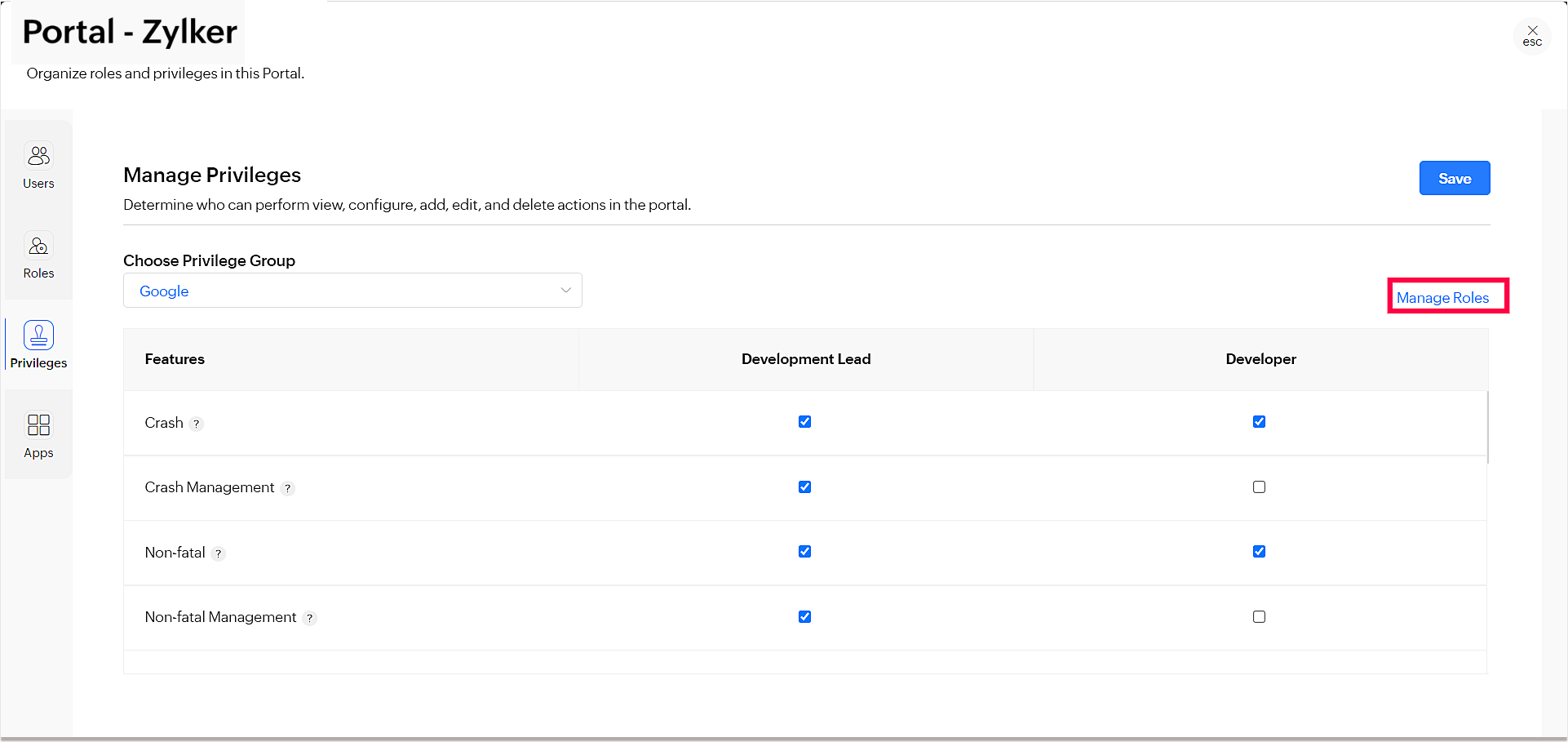Click the features table vertical scrollbar

coord(1487,427)
